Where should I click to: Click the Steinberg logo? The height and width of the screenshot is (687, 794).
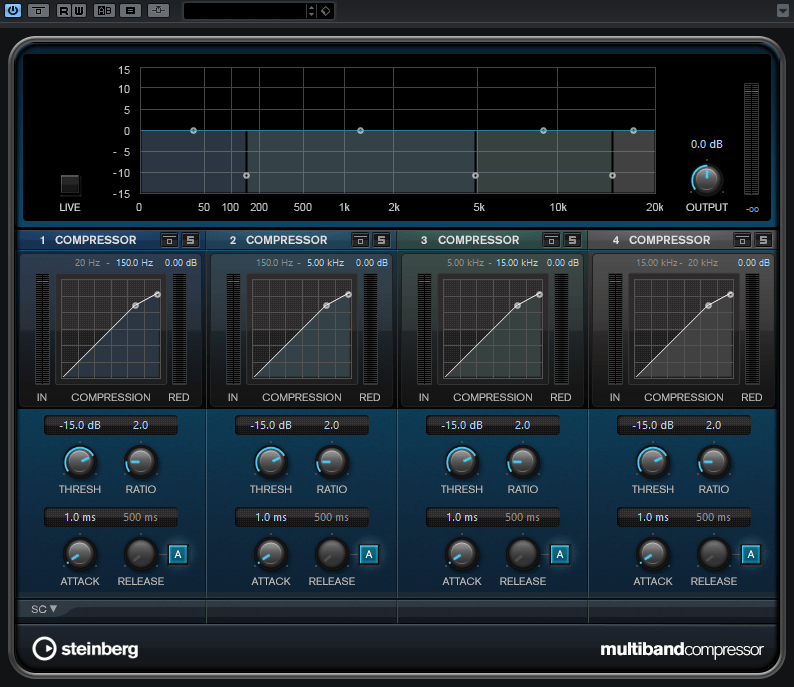tap(85, 649)
